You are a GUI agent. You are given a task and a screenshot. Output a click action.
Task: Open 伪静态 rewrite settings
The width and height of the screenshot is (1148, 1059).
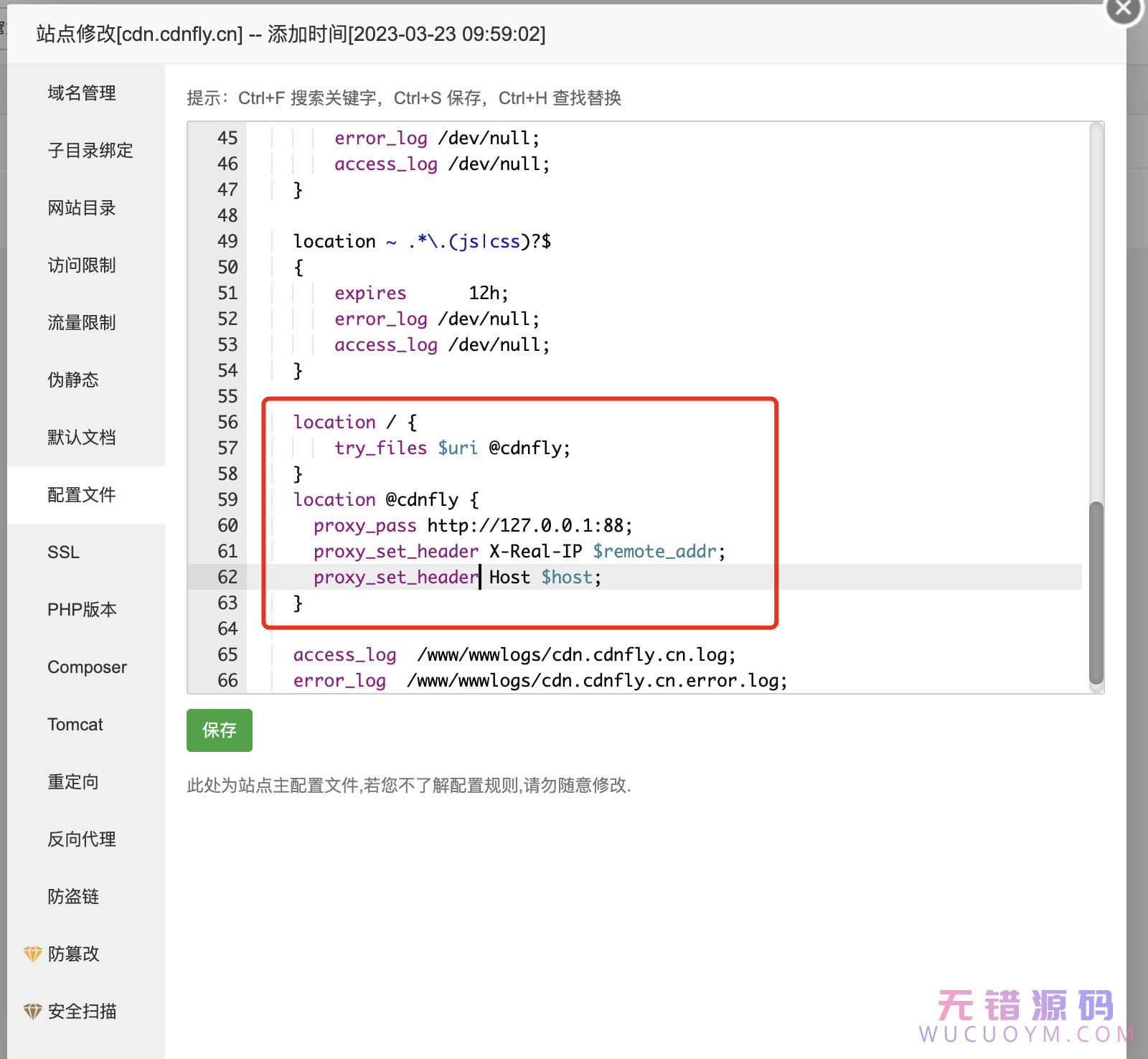coord(73,380)
